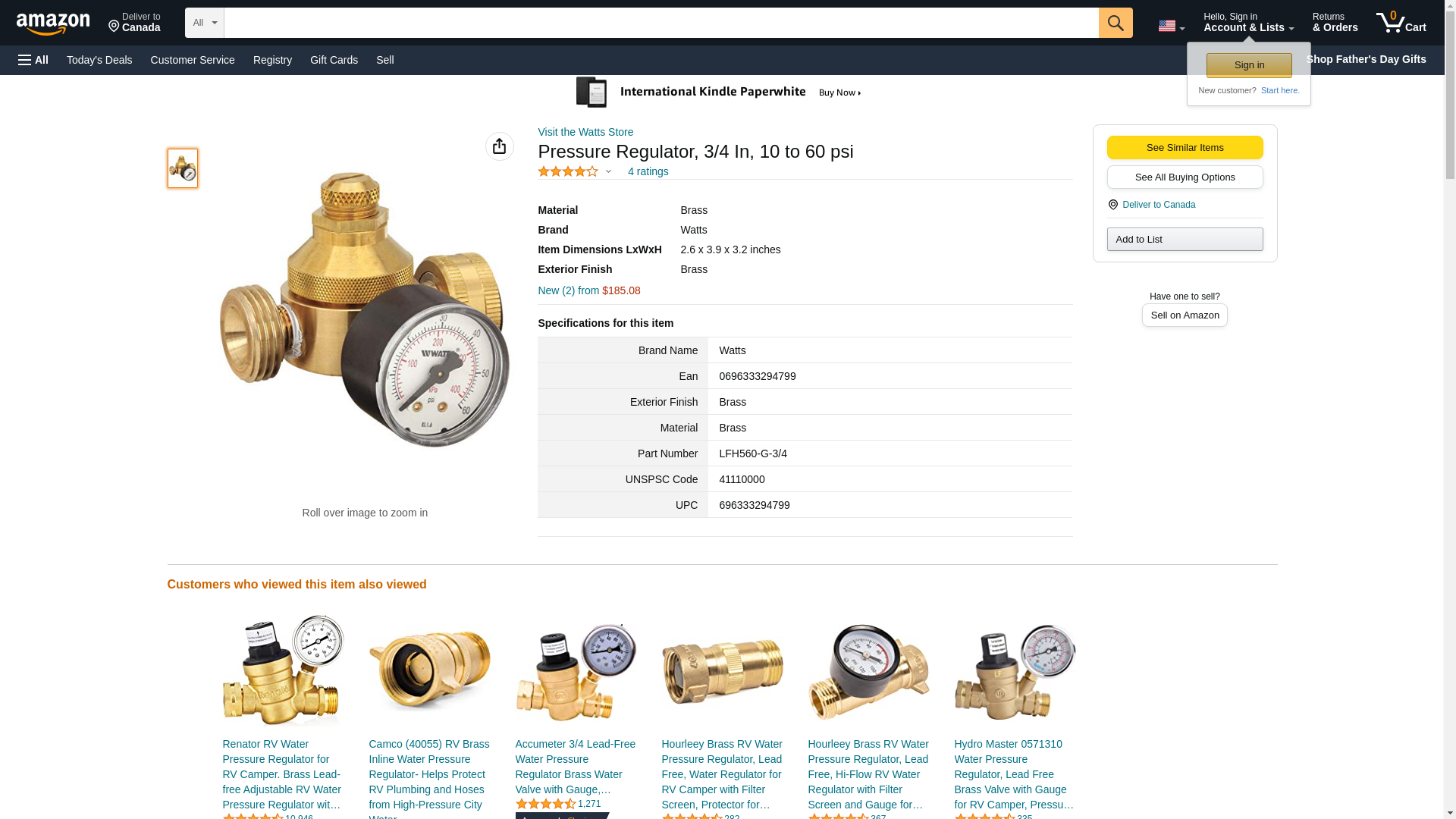Open the shopping cart icon

pos(1400,23)
